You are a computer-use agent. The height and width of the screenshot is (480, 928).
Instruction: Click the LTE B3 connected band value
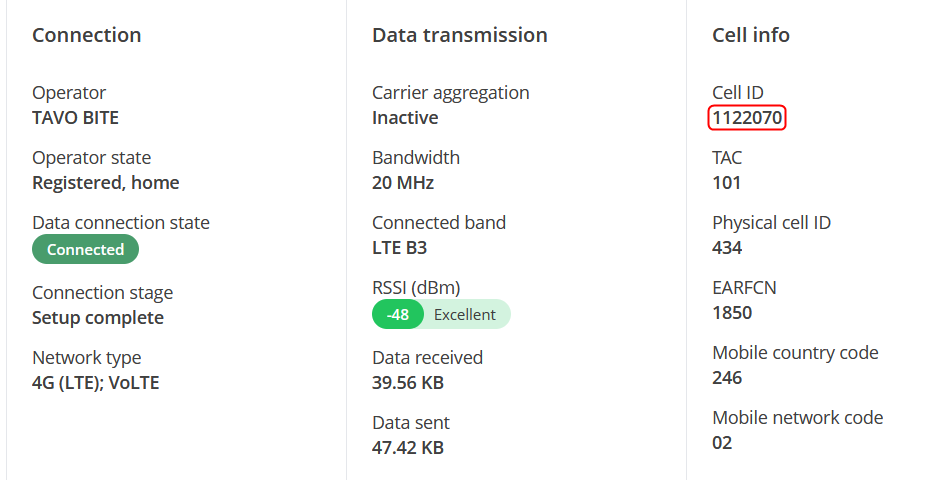pos(399,248)
